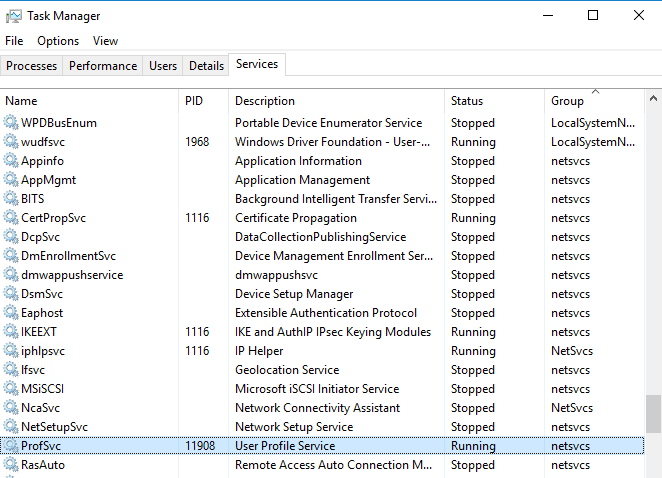Select the WPDBusEnum service name

[x=59, y=123]
